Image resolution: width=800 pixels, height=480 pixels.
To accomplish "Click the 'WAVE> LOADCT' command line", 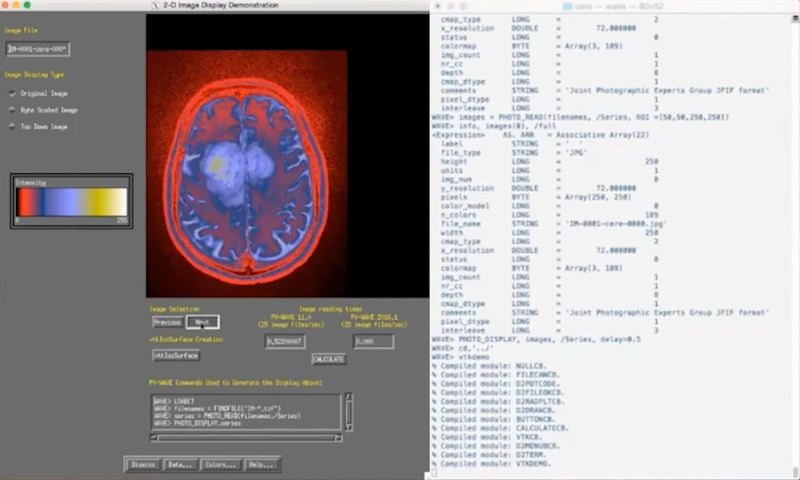I will tap(174, 401).
